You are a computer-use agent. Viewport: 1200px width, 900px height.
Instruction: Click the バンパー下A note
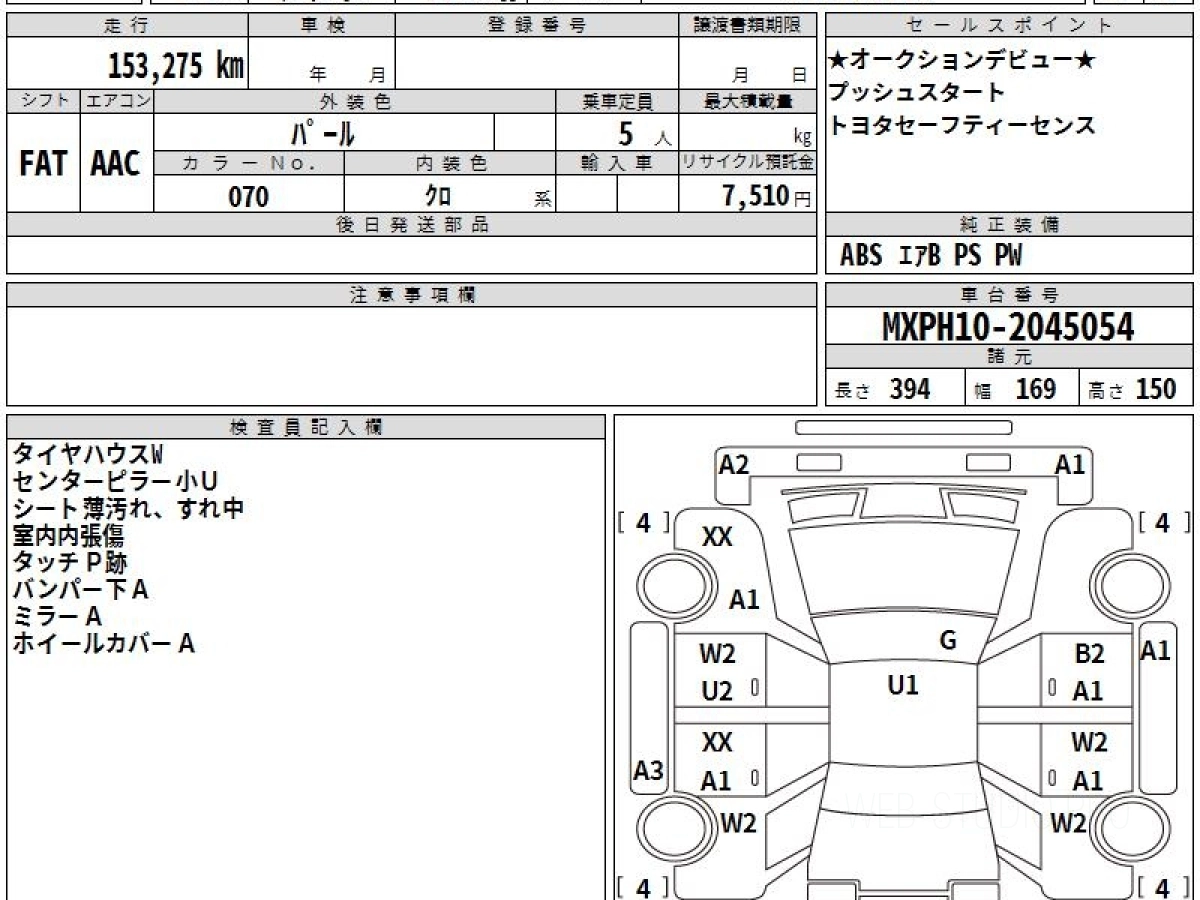[x=80, y=590]
